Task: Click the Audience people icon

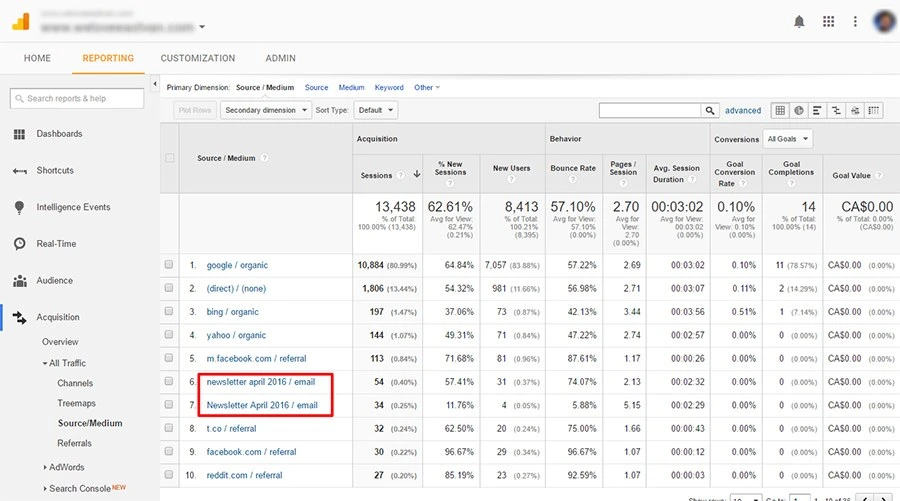Action: coord(20,281)
